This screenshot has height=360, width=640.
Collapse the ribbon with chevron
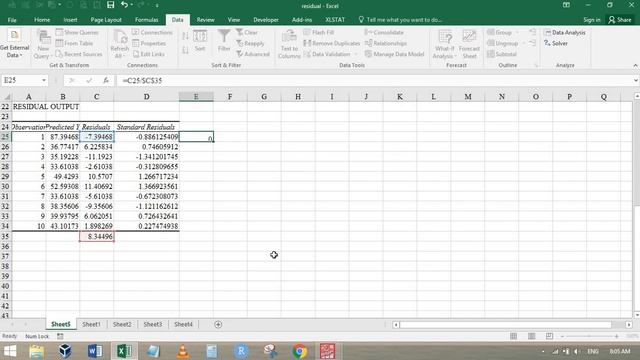(635, 66)
